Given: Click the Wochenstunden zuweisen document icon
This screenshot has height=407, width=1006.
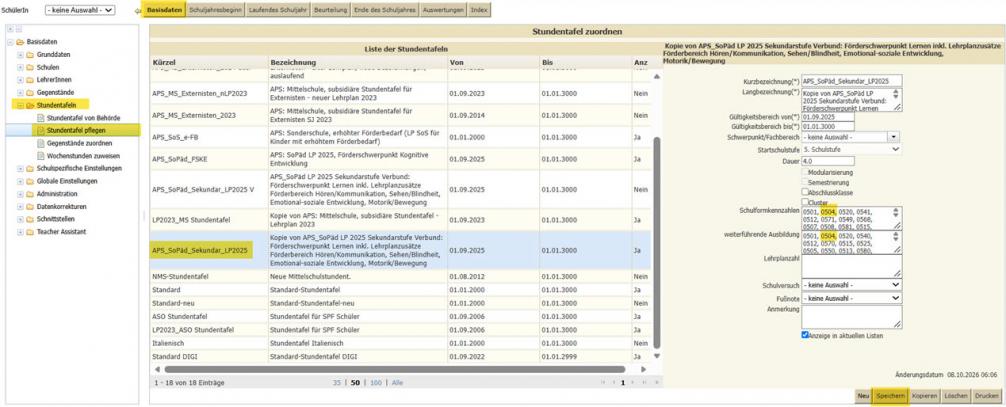Looking at the screenshot, I should [x=40, y=156].
